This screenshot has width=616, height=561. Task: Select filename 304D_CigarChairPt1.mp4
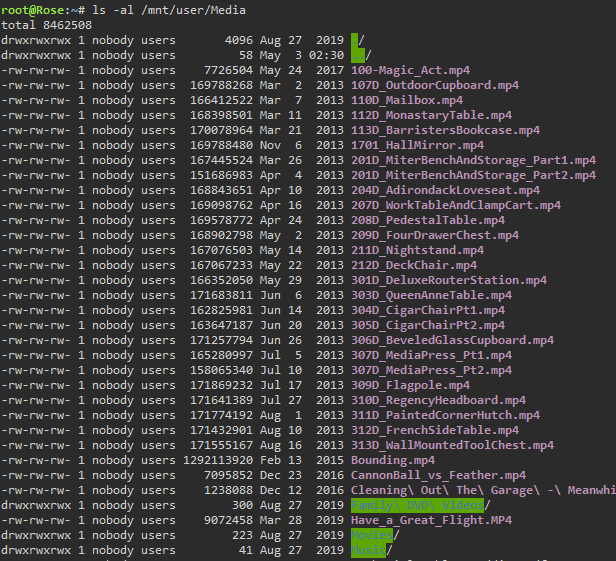click(427, 310)
